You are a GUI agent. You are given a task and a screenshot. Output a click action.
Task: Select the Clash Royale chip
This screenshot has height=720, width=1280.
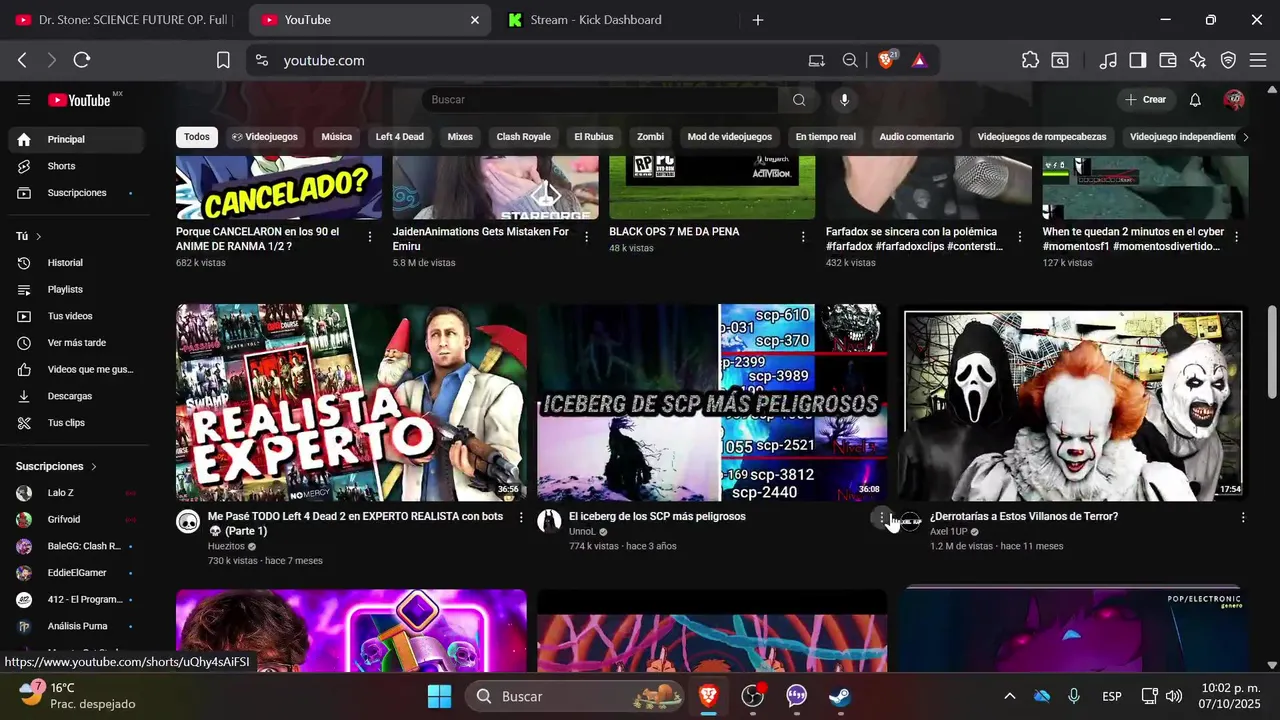(524, 137)
